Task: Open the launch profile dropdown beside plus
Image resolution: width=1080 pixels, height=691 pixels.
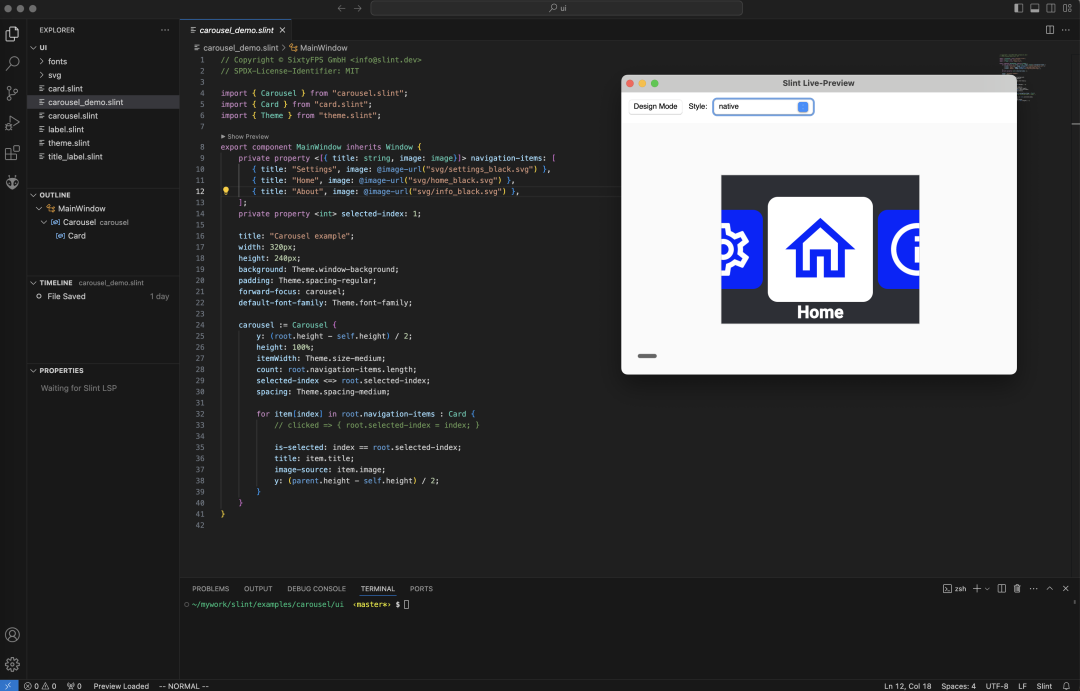Action: (x=987, y=588)
